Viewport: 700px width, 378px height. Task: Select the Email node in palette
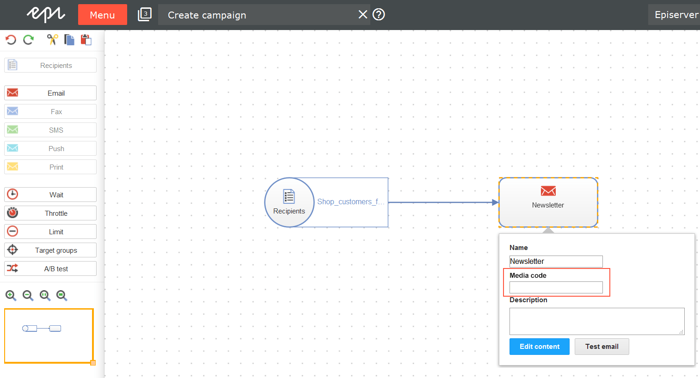[50, 93]
